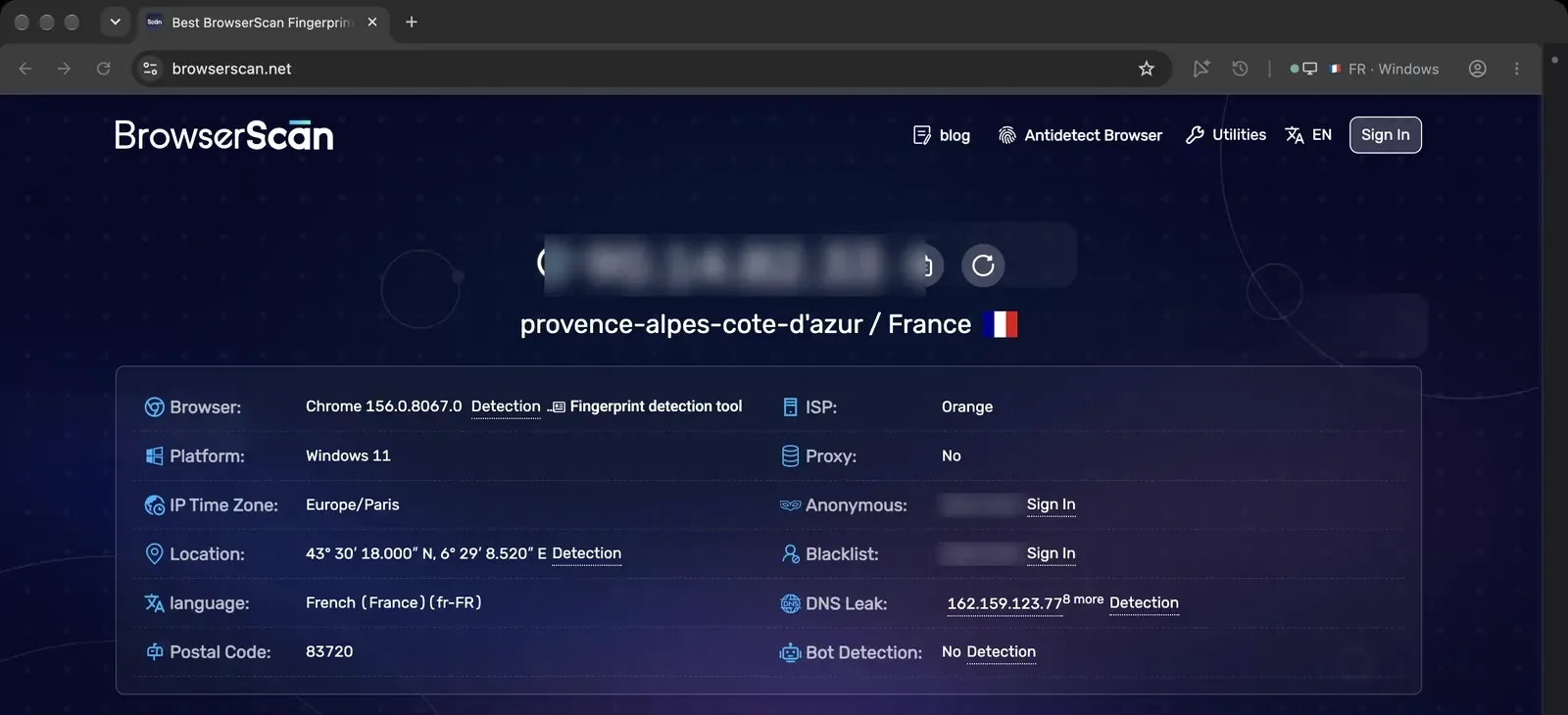
Task: Open the blog menu item
Action: point(942,135)
